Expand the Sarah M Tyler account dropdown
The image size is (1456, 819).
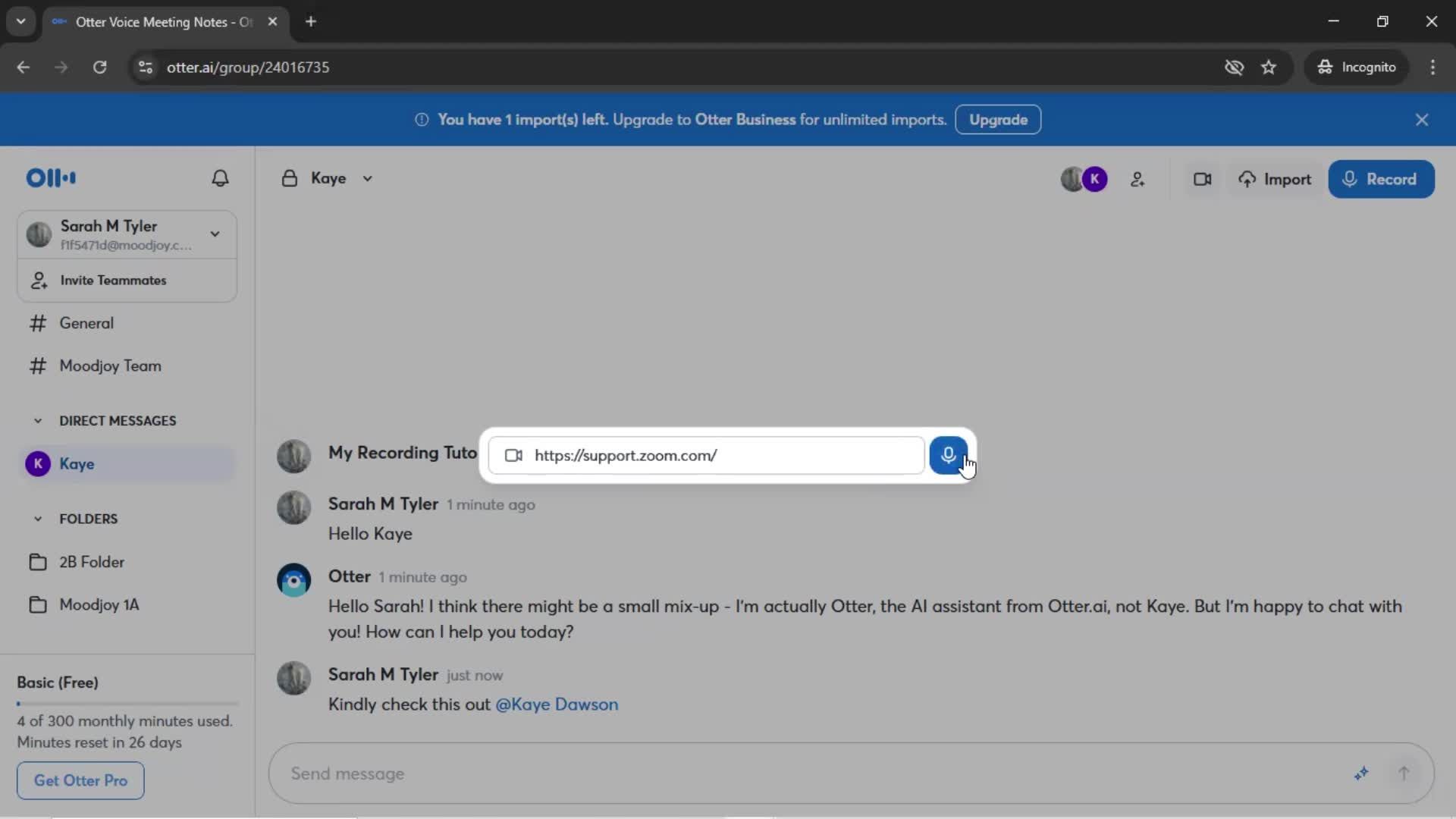[x=215, y=234]
